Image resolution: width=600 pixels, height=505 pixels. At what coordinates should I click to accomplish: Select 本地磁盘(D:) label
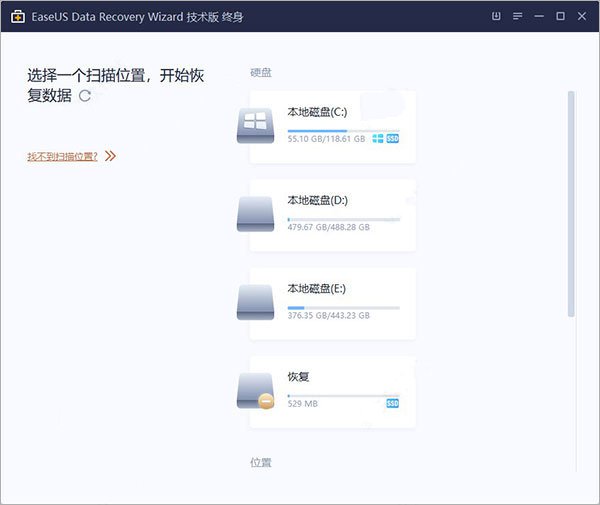[318, 200]
